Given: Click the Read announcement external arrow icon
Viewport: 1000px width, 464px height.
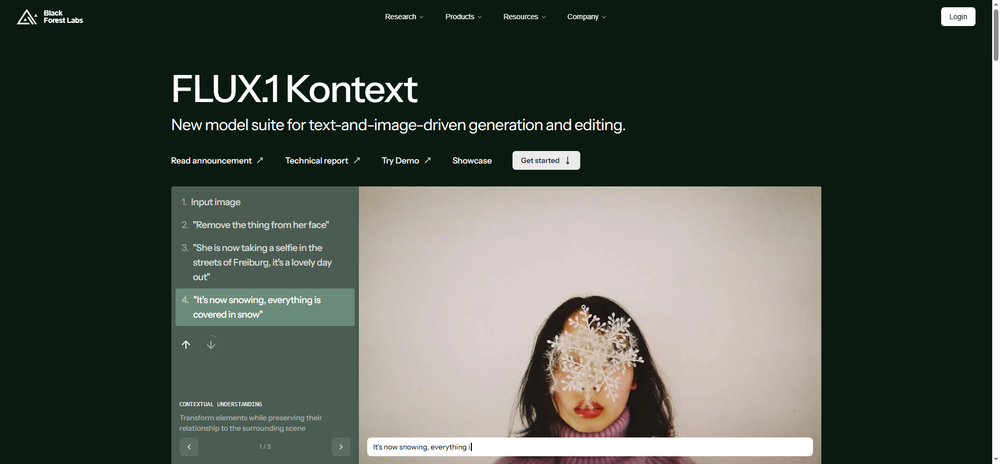Looking at the screenshot, I should point(260,161).
